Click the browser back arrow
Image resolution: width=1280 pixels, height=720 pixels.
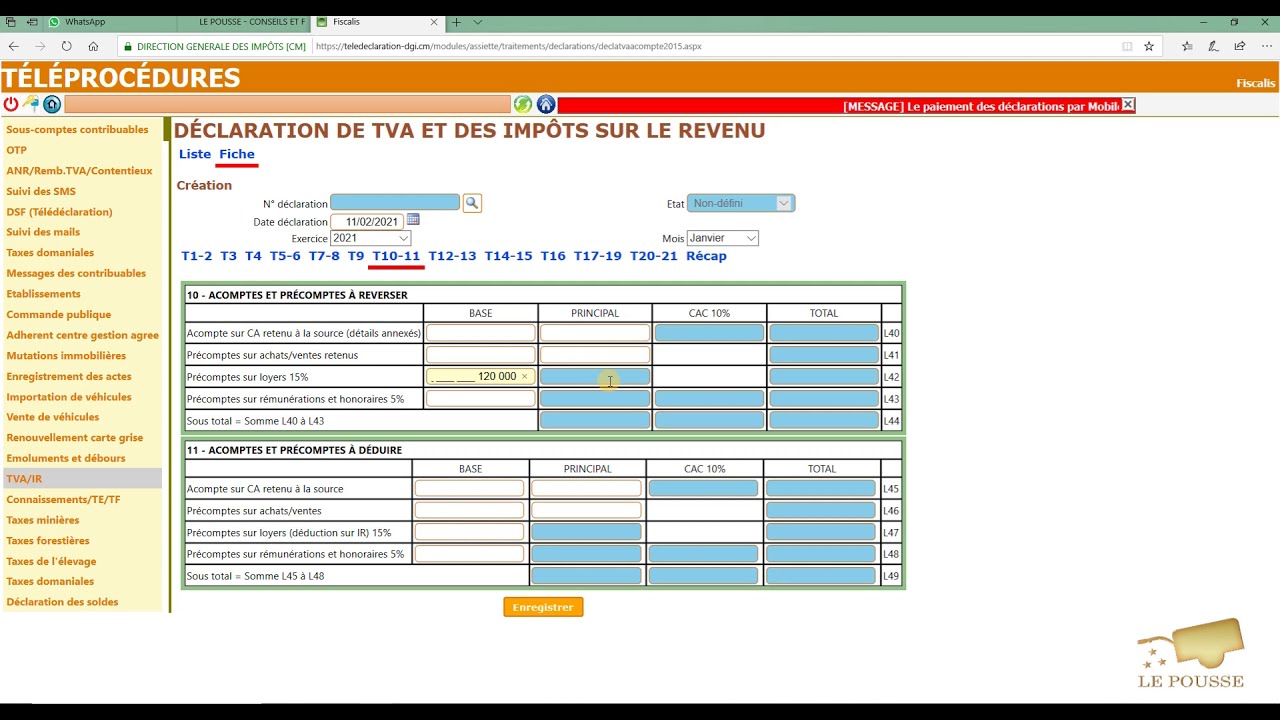click(x=14, y=46)
